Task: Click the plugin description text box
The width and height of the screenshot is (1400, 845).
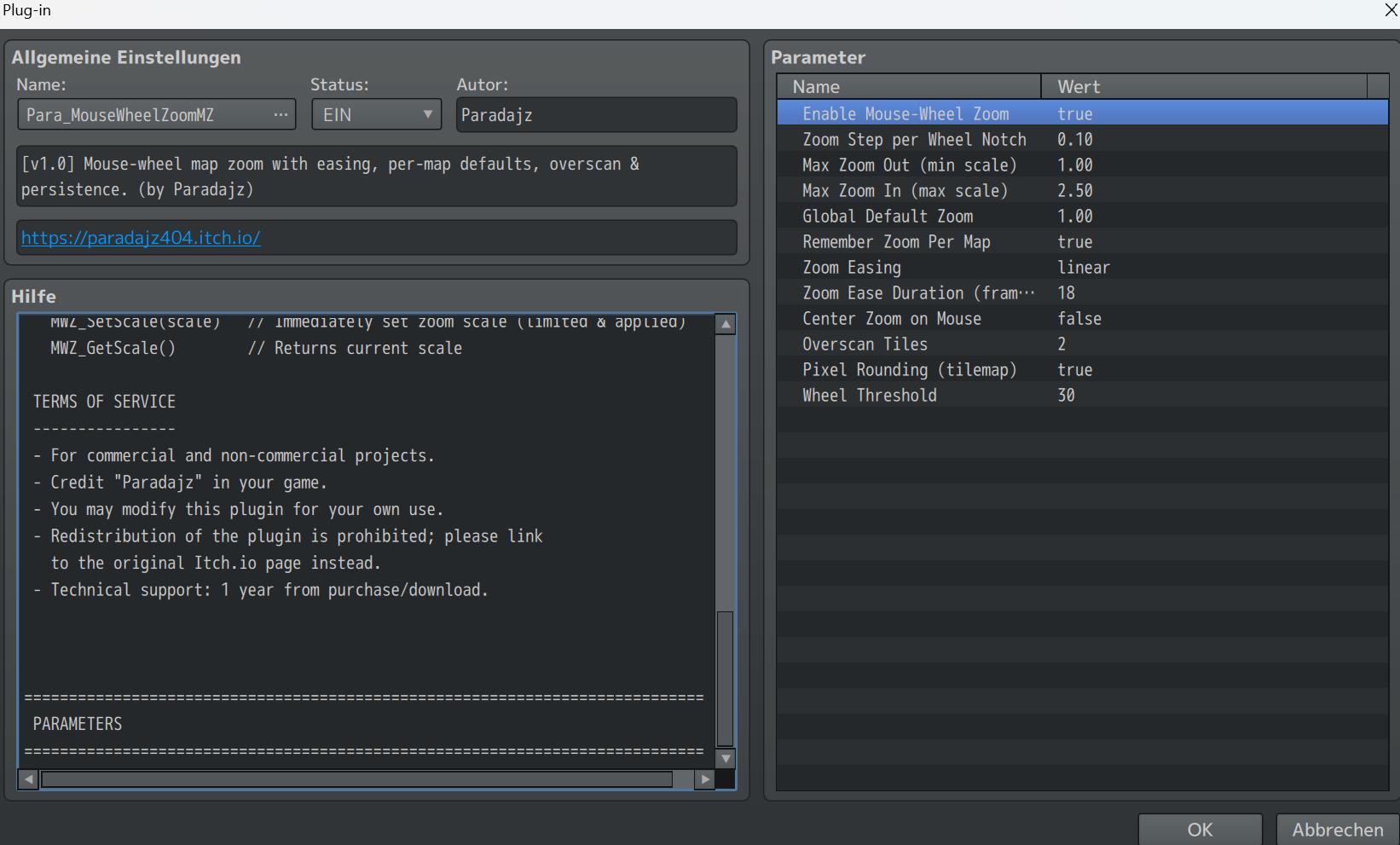Action: coord(376,177)
